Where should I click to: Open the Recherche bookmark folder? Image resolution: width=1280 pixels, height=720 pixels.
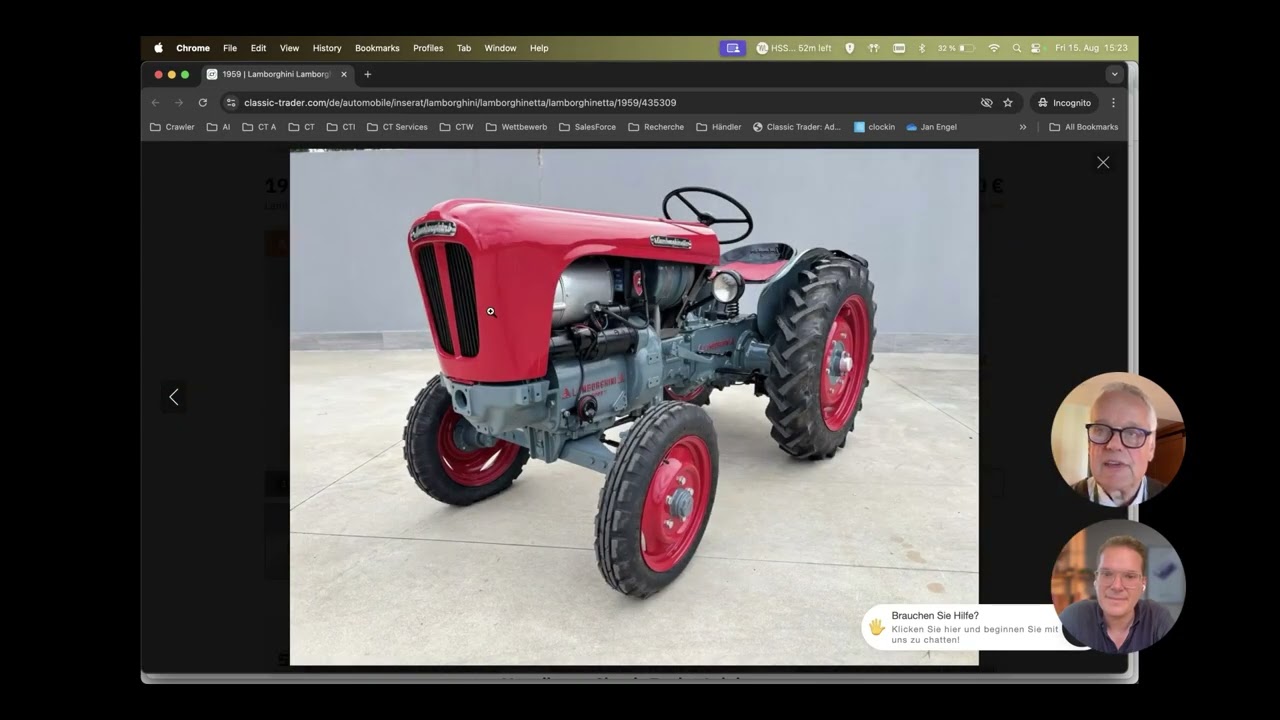pyautogui.click(x=656, y=127)
